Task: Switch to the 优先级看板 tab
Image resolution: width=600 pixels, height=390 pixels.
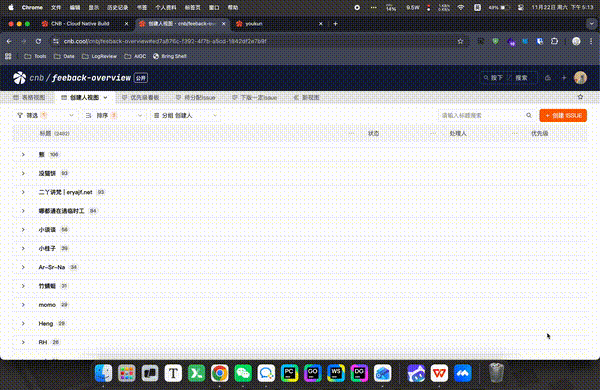Action: point(140,98)
